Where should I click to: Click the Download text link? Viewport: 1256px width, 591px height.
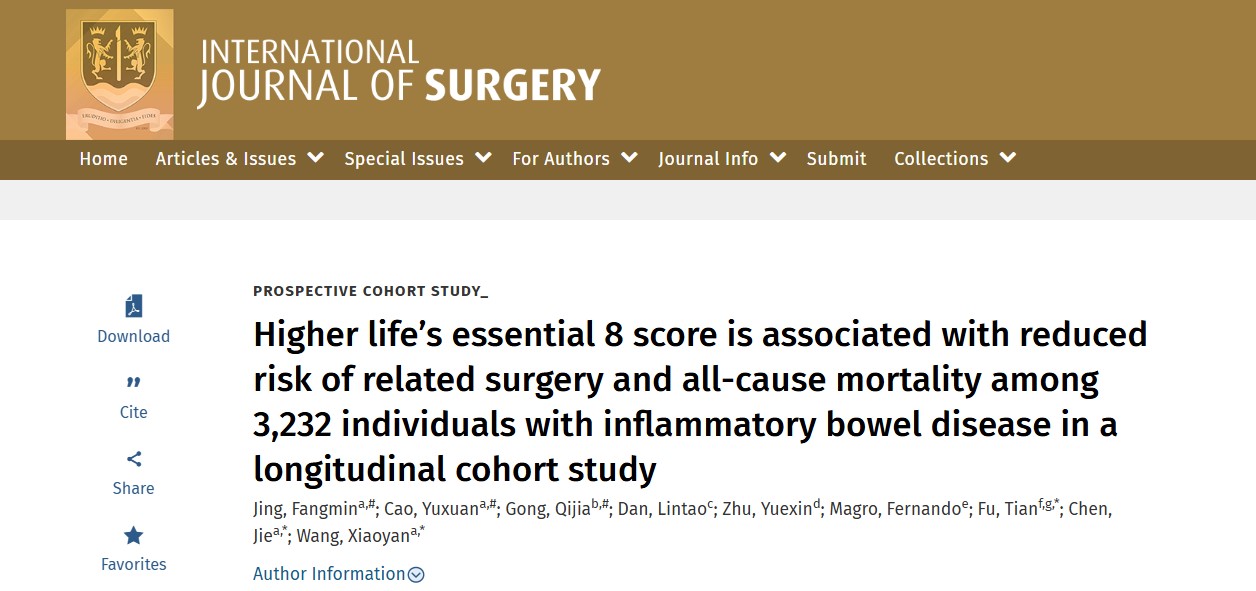tap(133, 337)
